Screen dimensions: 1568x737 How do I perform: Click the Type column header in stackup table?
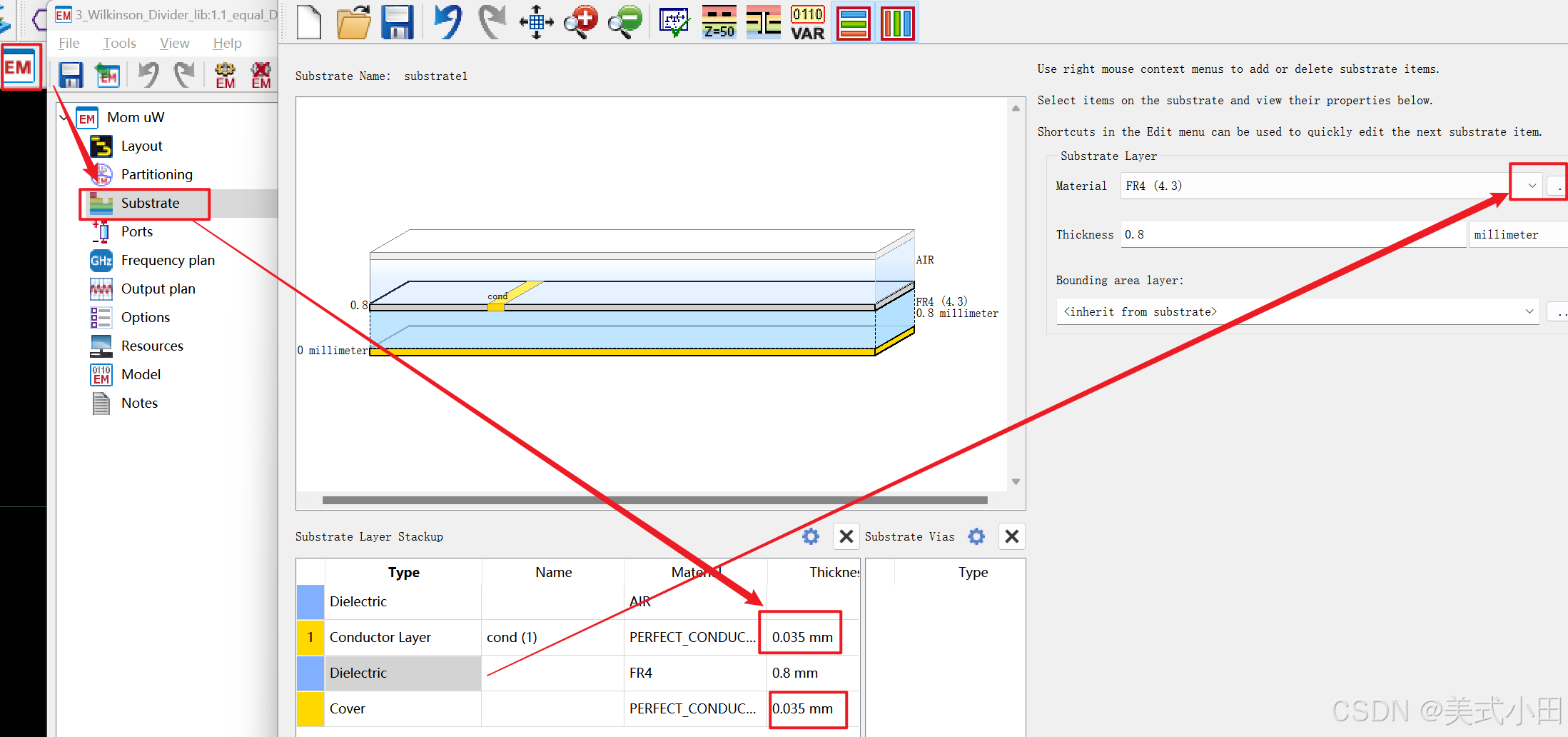tap(403, 572)
